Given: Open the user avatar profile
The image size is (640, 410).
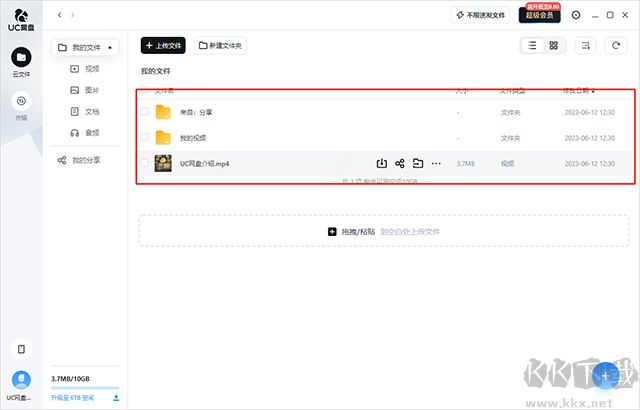Looking at the screenshot, I should (21, 380).
